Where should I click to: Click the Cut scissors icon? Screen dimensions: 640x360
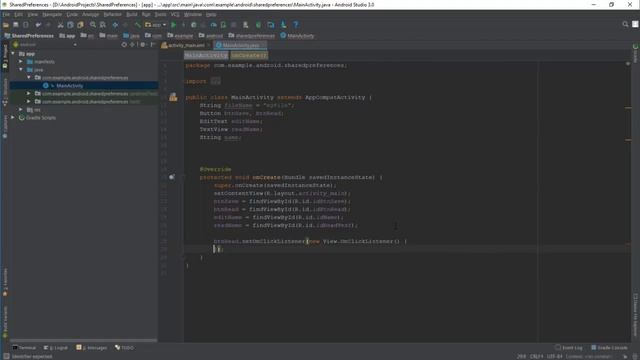tap(60, 25)
